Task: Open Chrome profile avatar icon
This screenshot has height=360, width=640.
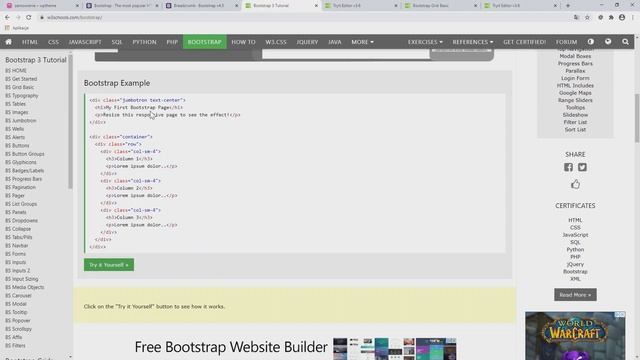Action: pyautogui.click(x=622, y=18)
